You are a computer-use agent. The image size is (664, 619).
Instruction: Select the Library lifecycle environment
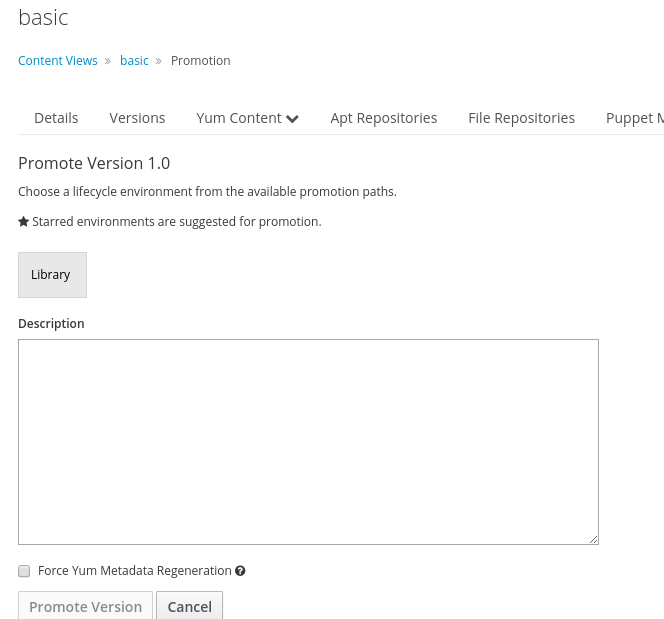(53, 275)
